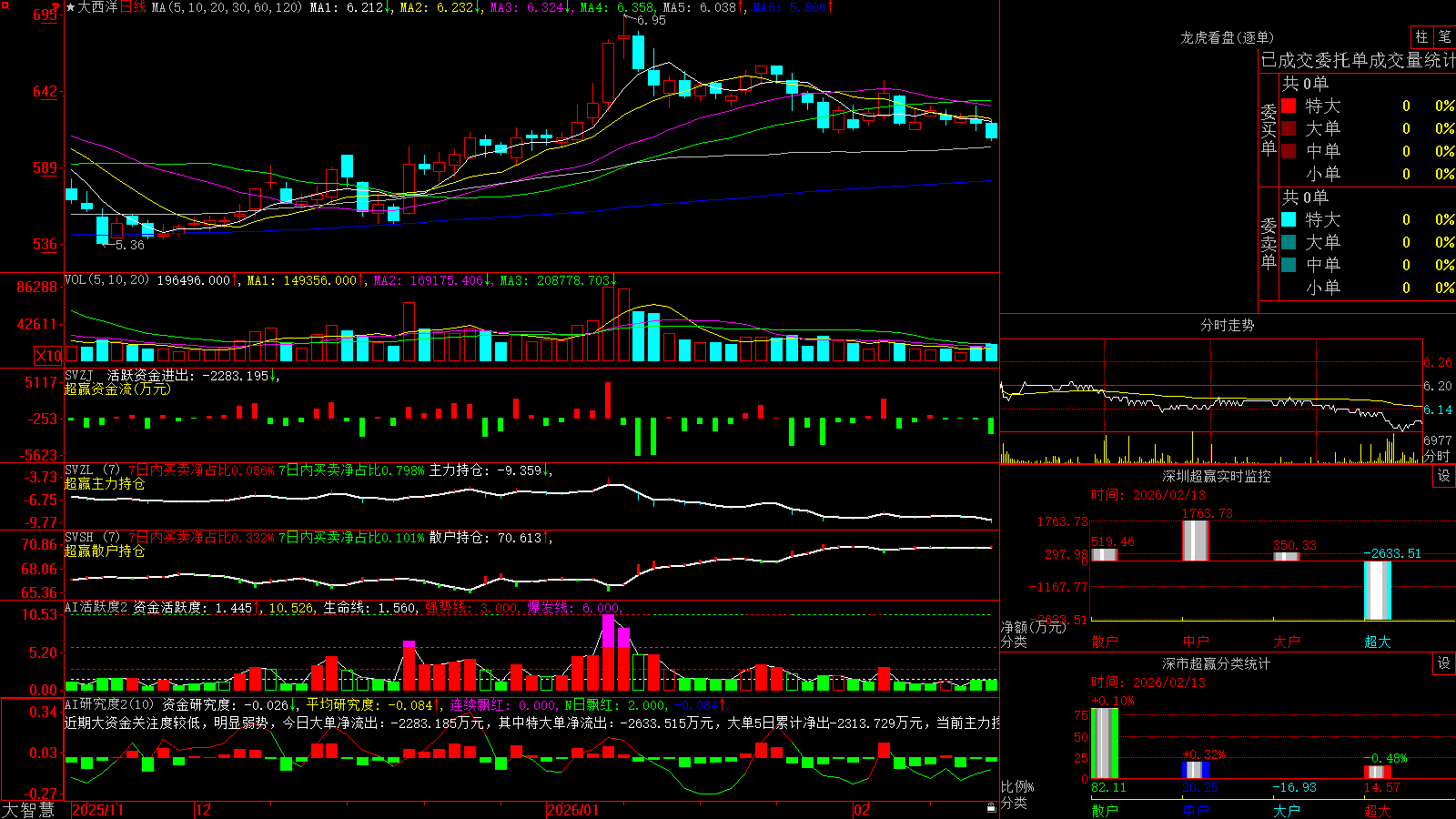Open 设 settings for 深市超赢分类统计
The height and width of the screenshot is (819, 1456).
(1444, 663)
